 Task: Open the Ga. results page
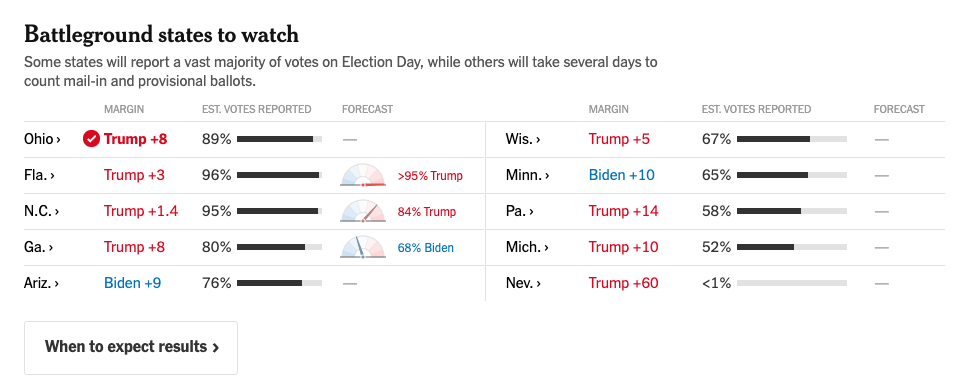click(x=38, y=247)
